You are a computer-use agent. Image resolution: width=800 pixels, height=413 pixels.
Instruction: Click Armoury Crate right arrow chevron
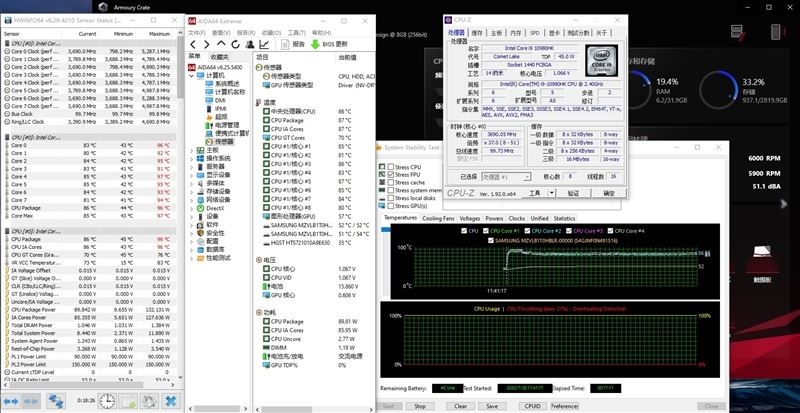point(785,204)
